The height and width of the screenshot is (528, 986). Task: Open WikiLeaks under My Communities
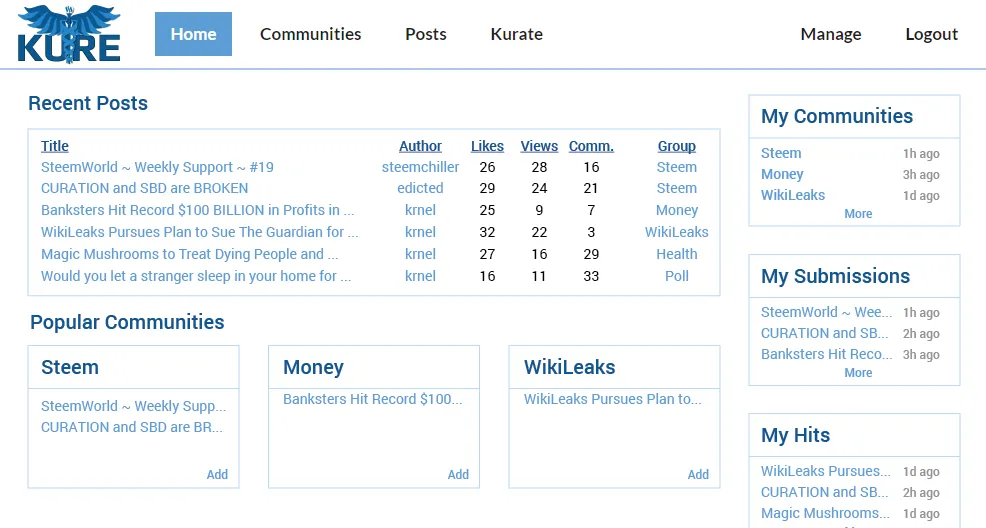793,195
